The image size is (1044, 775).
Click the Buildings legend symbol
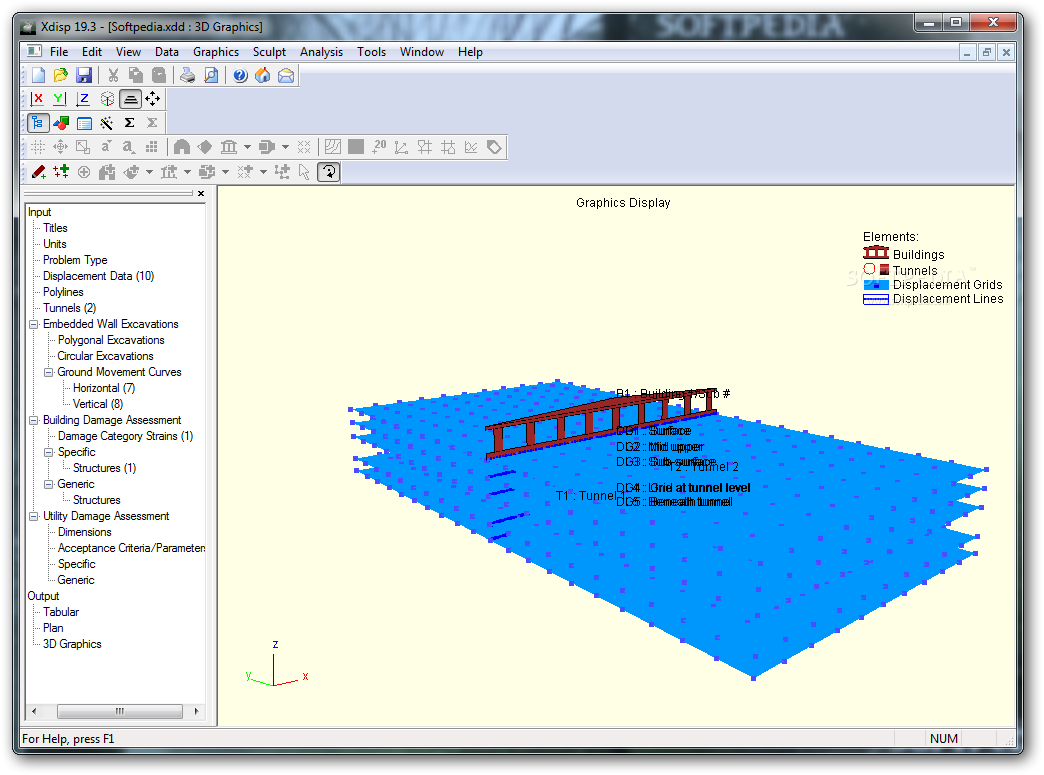[876, 253]
